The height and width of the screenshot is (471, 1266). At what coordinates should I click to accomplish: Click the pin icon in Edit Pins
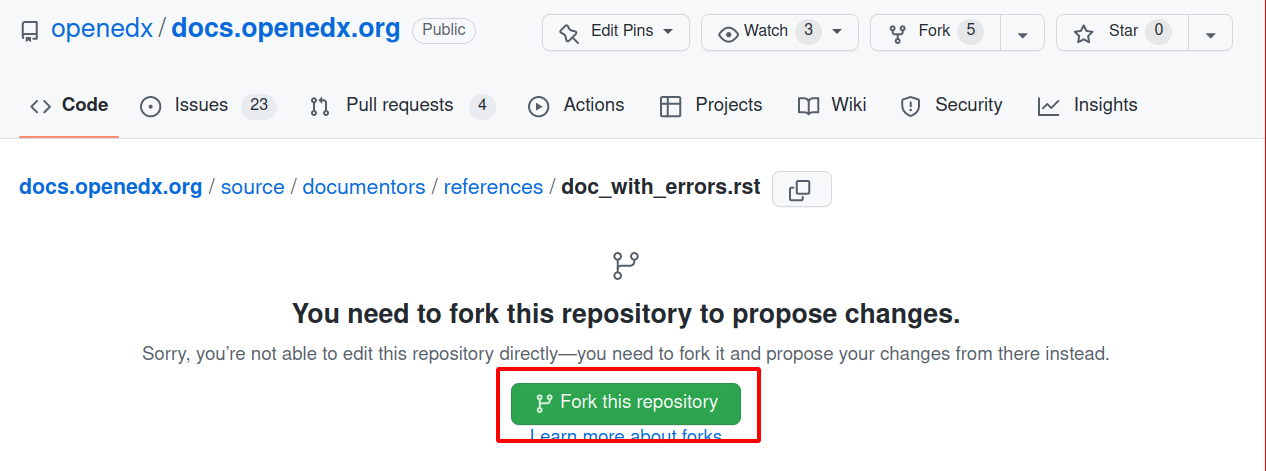point(570,33)
